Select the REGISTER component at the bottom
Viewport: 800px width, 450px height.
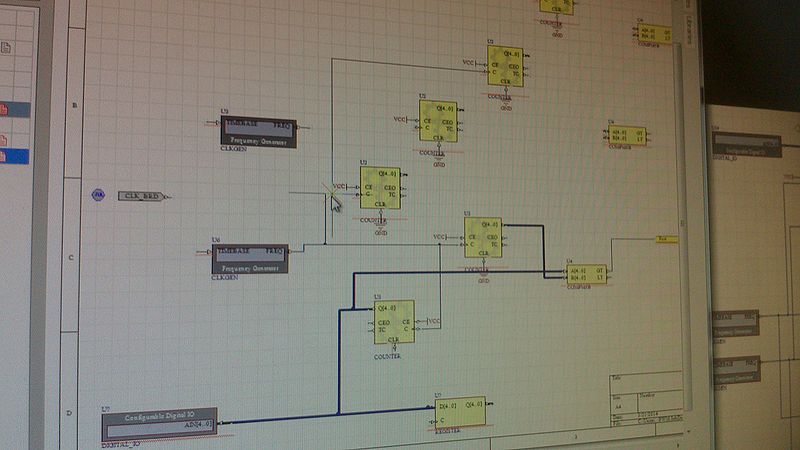pyautogui.click(x=458, y=412)
